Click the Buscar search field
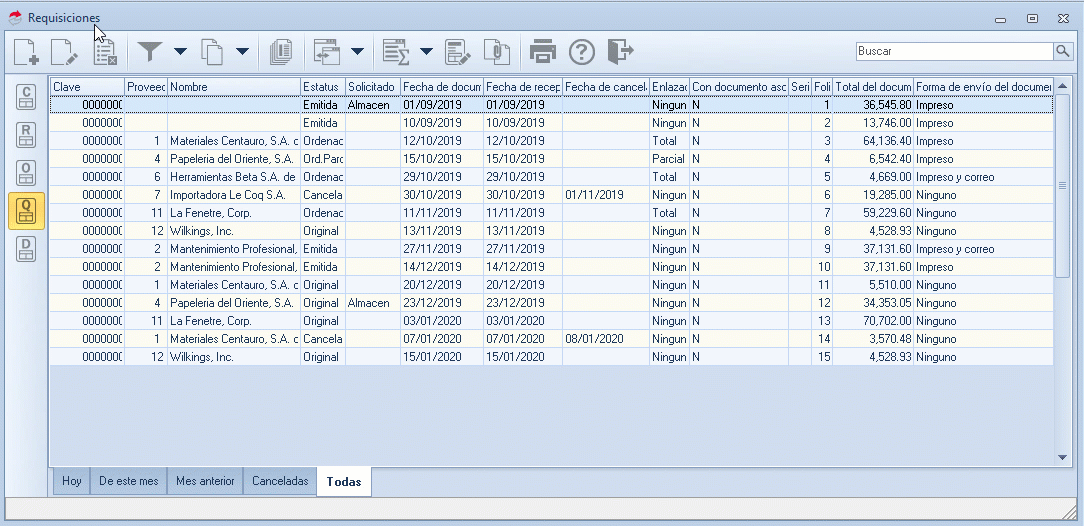This screenshot has width=1084, height=526. [x=953, y=51]
